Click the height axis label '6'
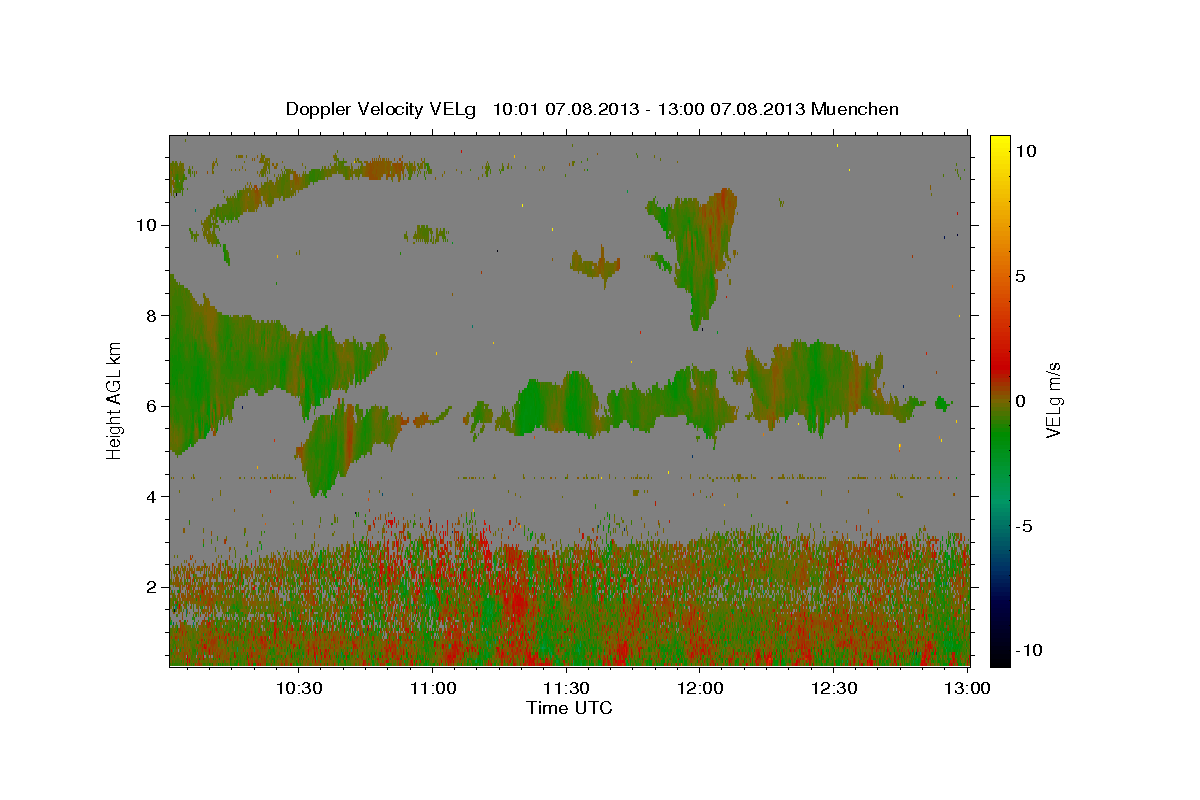The width and height of the screenshot is (1200, 800). coord(150,406)
